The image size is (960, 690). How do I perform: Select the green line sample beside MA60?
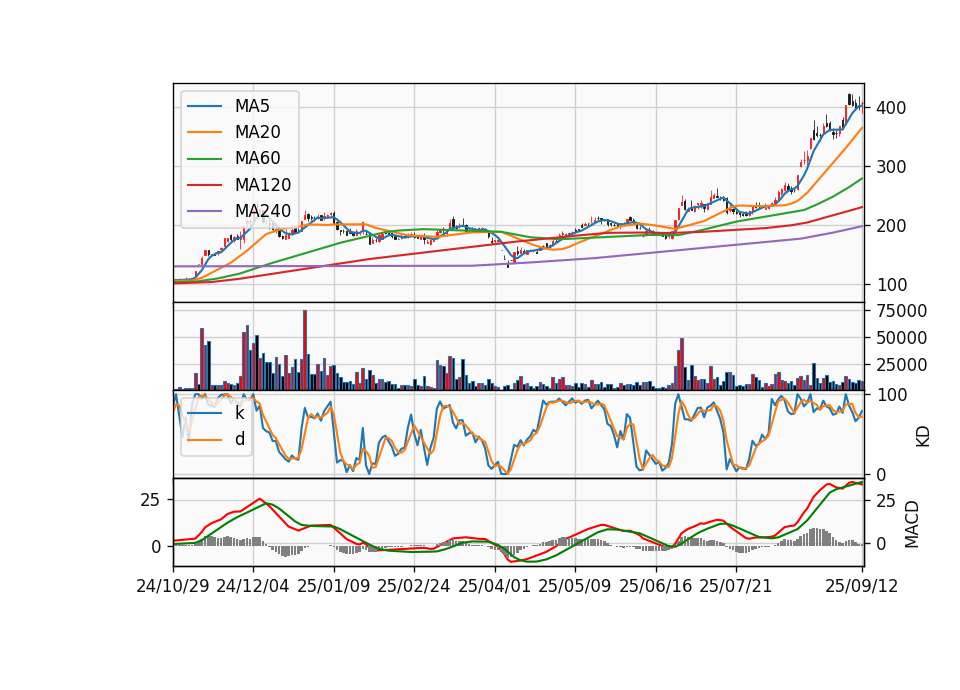pyautogui.click(x=204, y=159)
